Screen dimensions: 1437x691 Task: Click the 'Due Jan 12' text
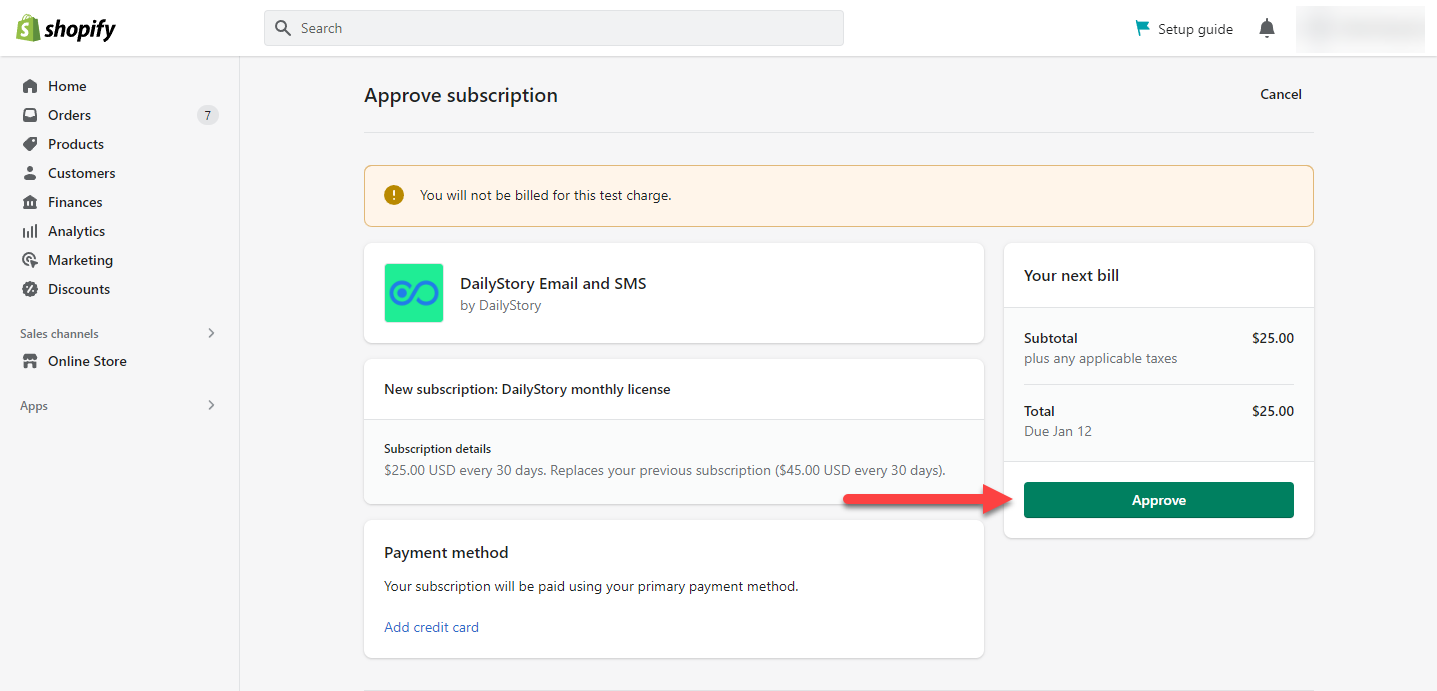(1058, 431)
